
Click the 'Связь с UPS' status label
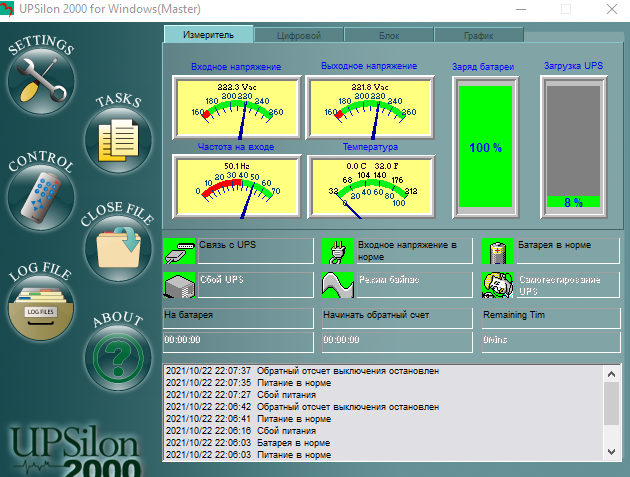point(256,251)
